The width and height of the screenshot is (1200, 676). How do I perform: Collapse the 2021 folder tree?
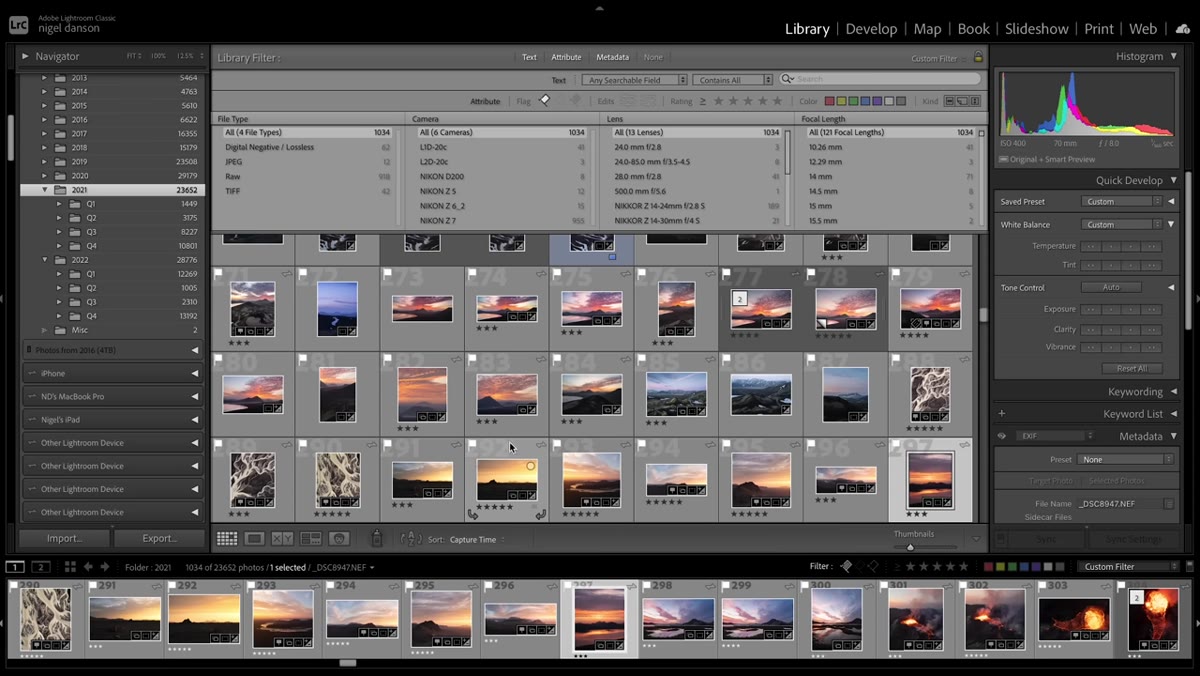[x=45, y=190]
